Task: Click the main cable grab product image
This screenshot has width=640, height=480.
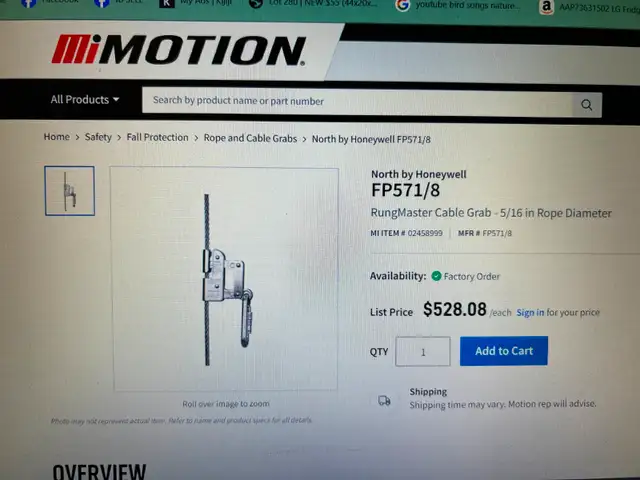Action: [224, 279]
